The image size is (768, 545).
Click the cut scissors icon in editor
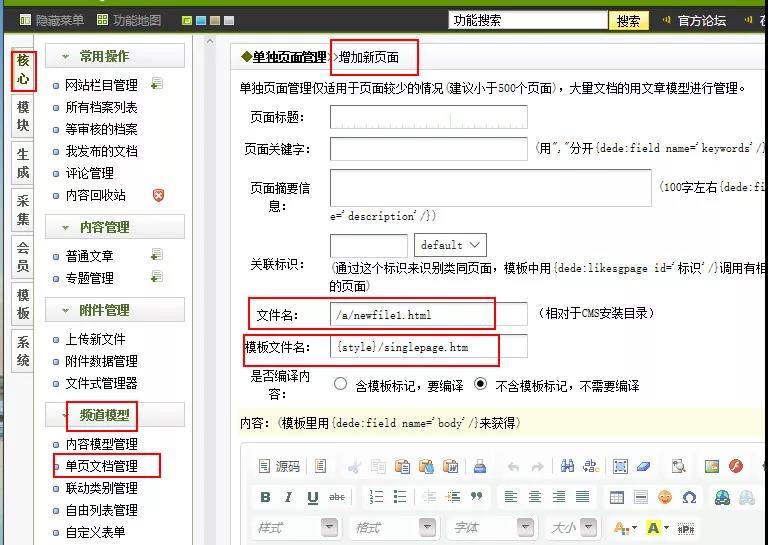354,466
